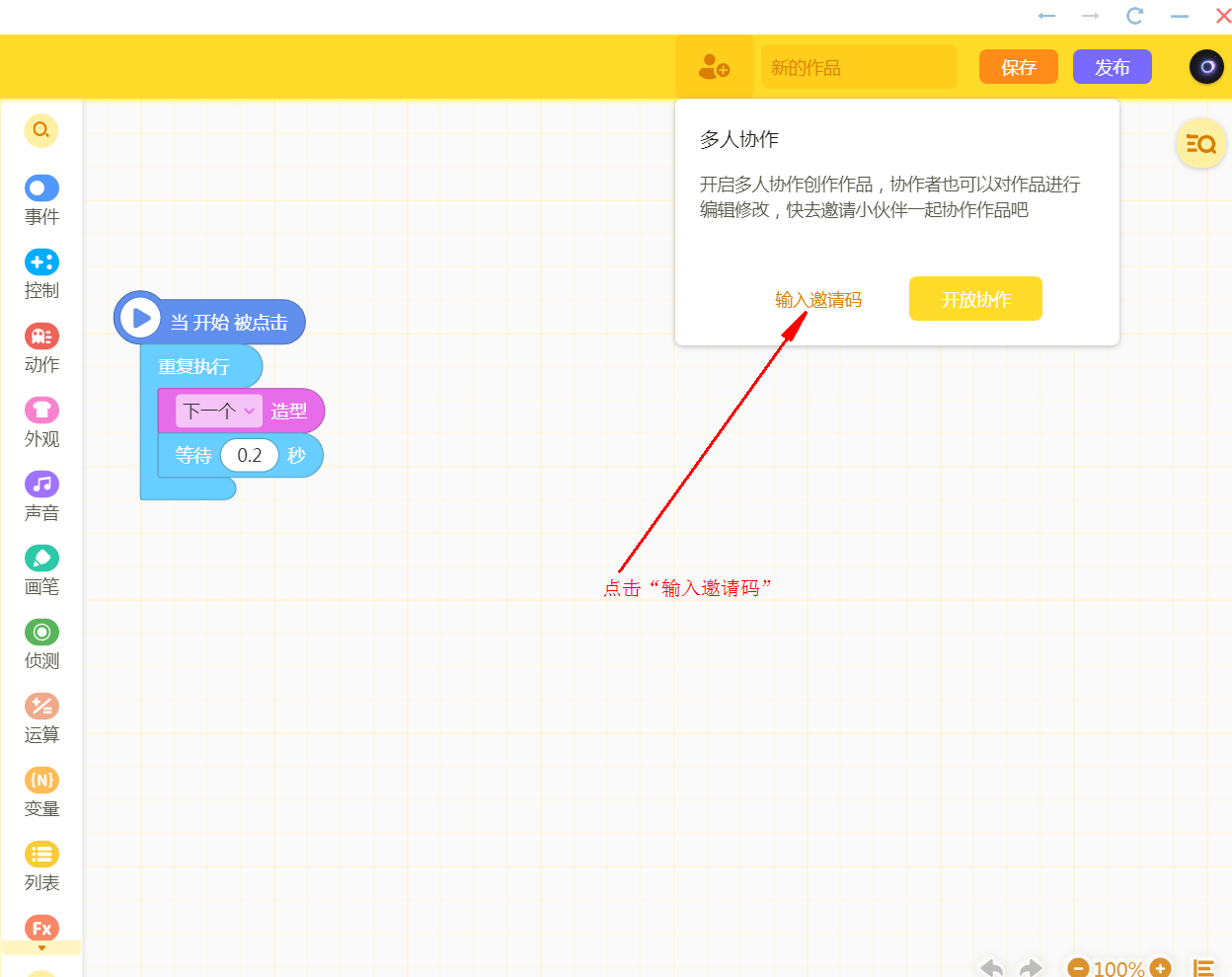Select the 侦测 (Sensing) category icon
Image resolution: width=1232 pixels, height=977 pixels.
click(41, 632)
